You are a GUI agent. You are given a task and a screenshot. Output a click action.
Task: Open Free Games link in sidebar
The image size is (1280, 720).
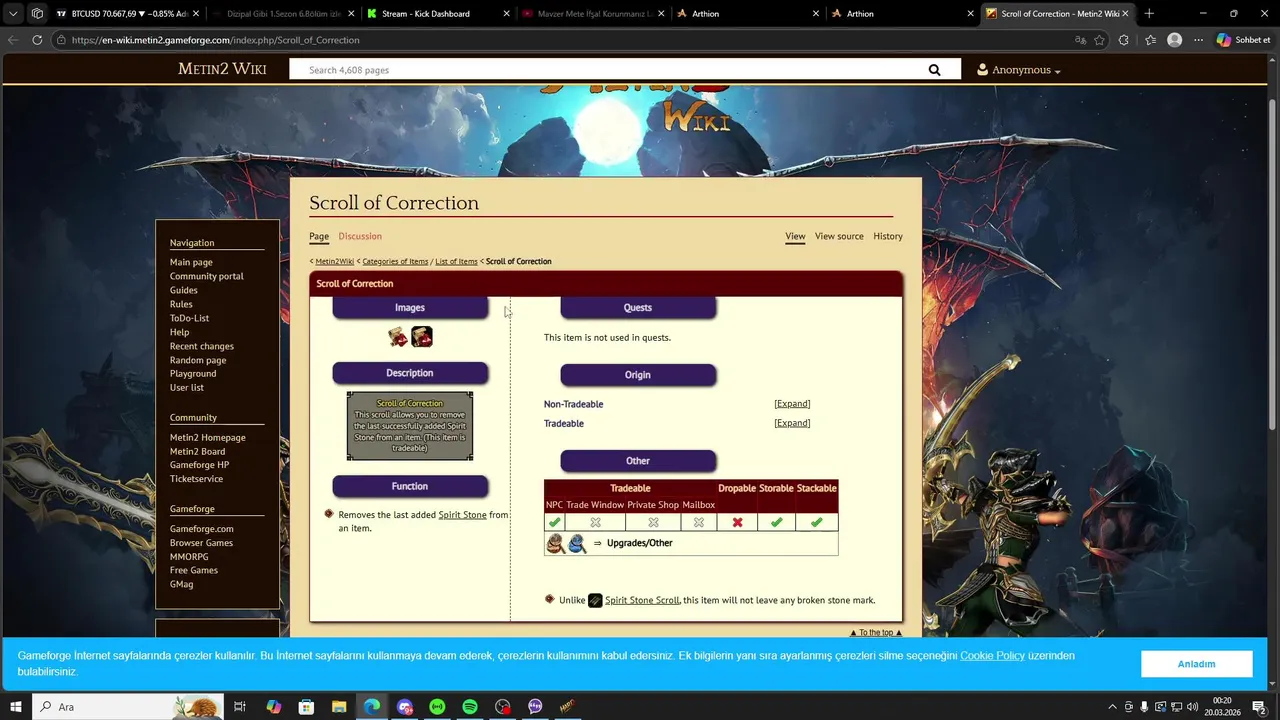(194, 570)
